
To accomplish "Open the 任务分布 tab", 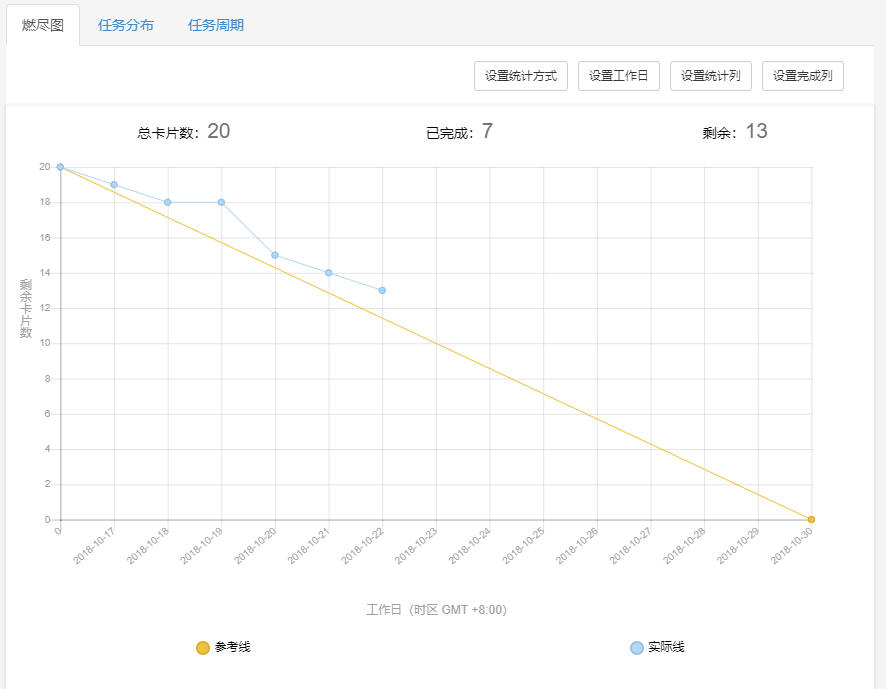I will coord(125,25).
